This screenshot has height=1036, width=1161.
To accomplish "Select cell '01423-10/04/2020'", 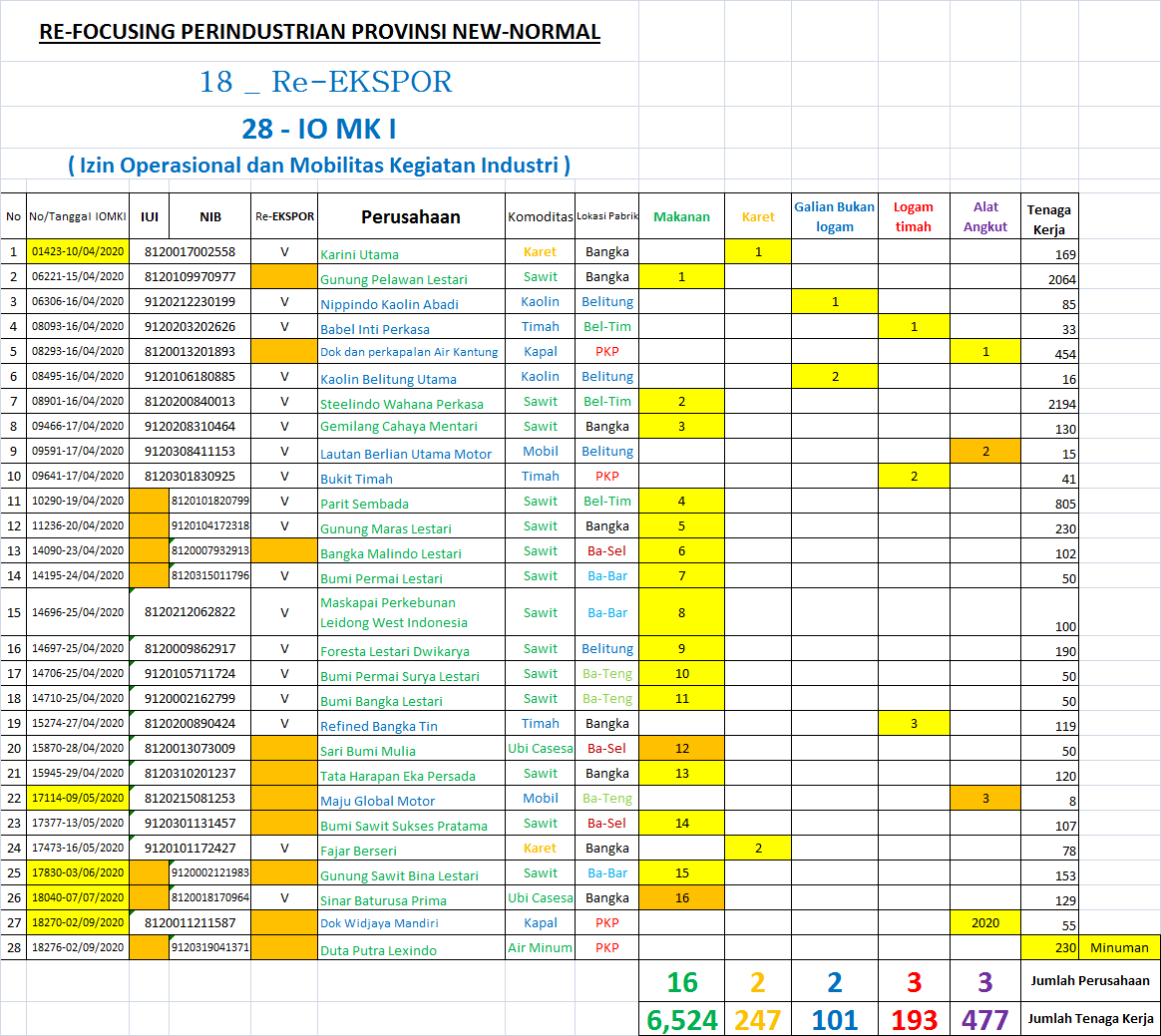I will coord(78,251).
